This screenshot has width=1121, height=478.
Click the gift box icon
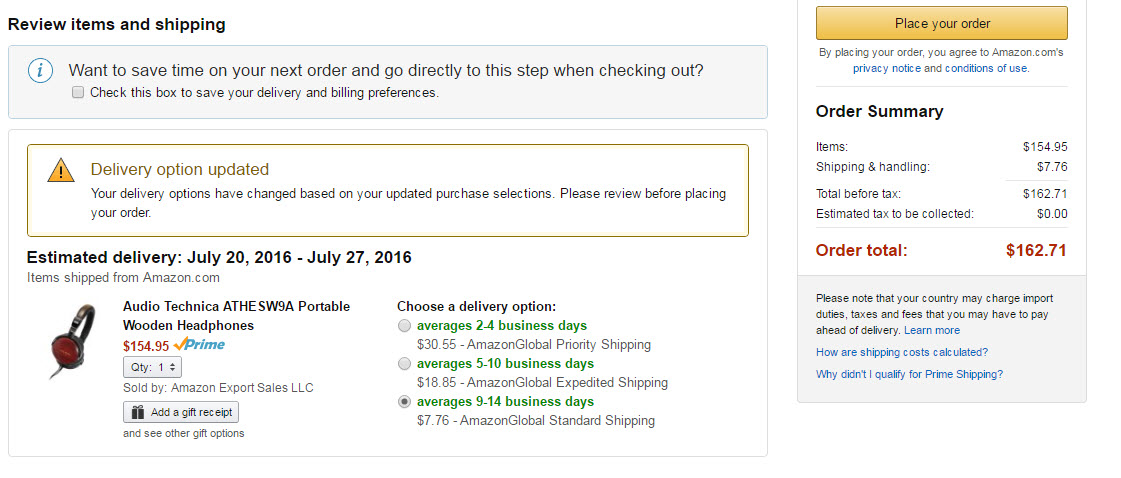pyautogui.click(x=136, y=412)
